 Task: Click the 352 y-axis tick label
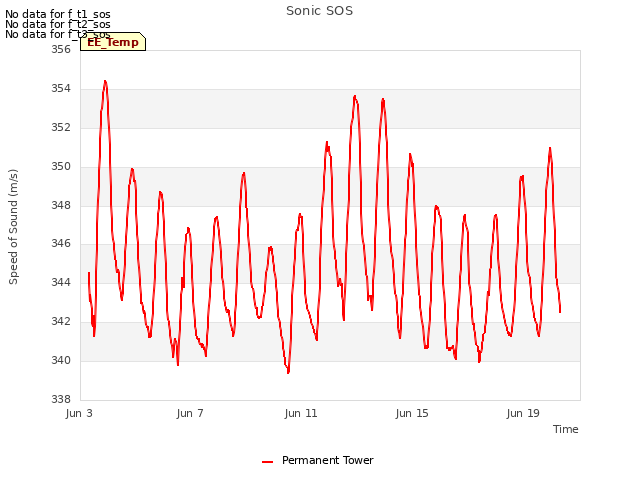61,127
